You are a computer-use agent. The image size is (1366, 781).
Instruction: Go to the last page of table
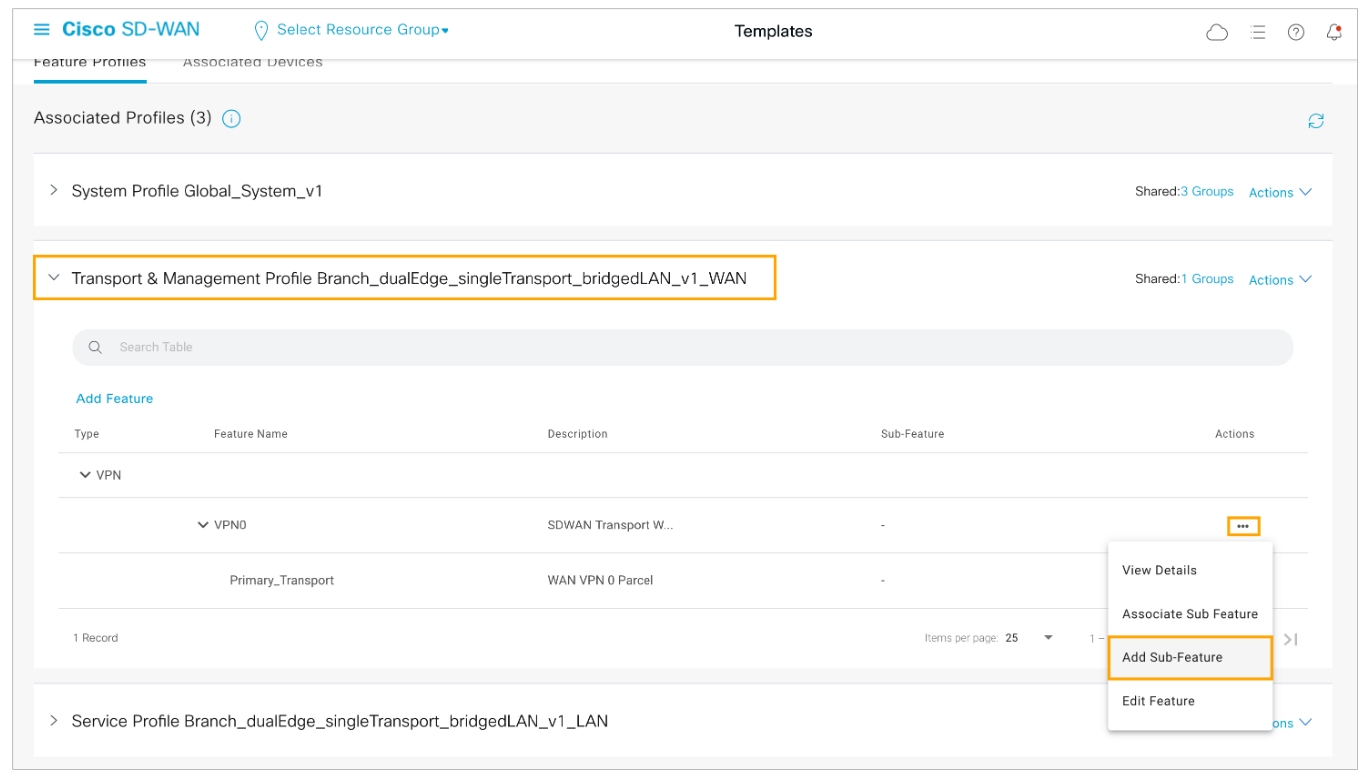coord(1291,639)
